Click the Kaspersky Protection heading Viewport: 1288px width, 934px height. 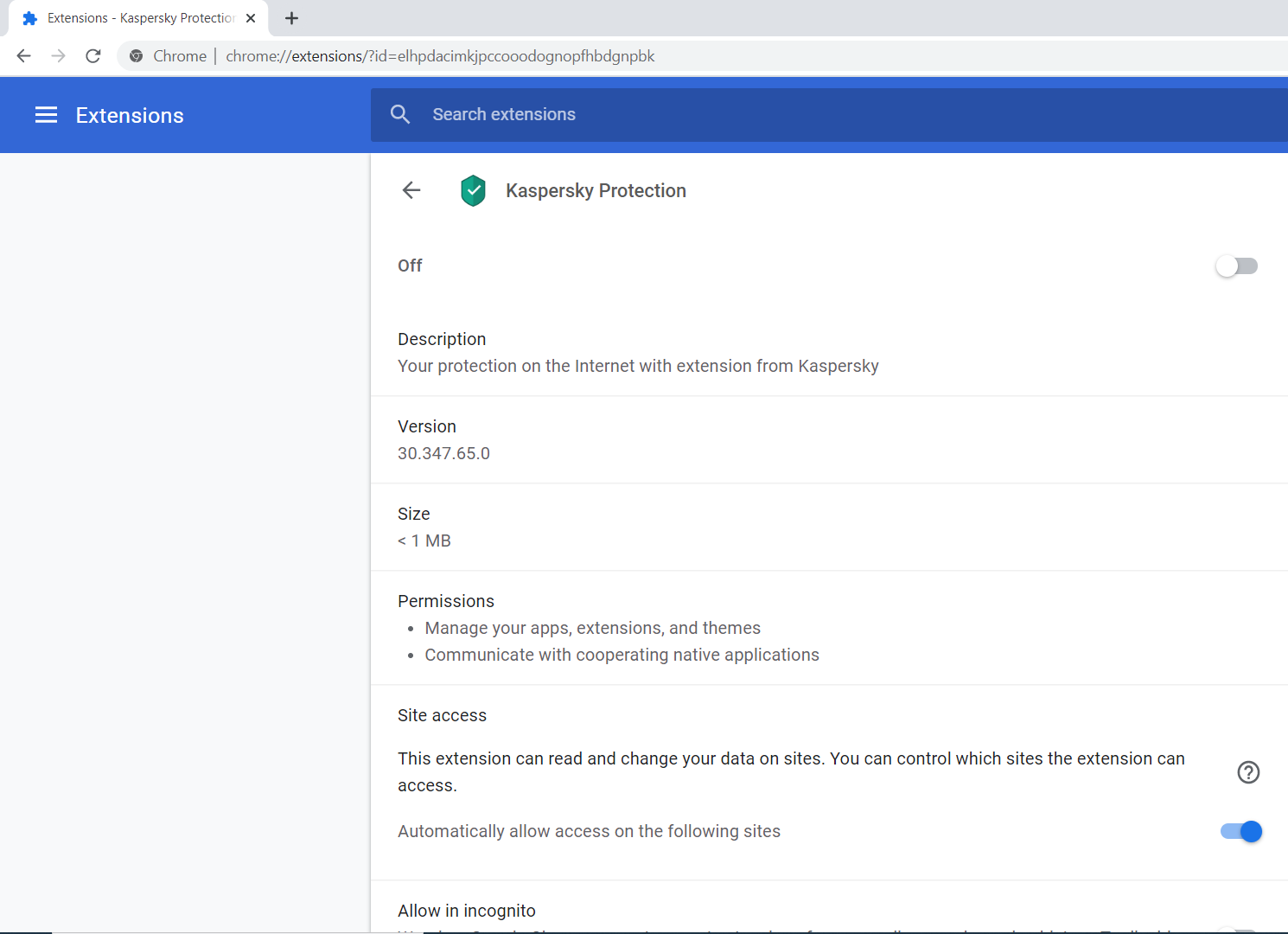[x=596, y=191]
